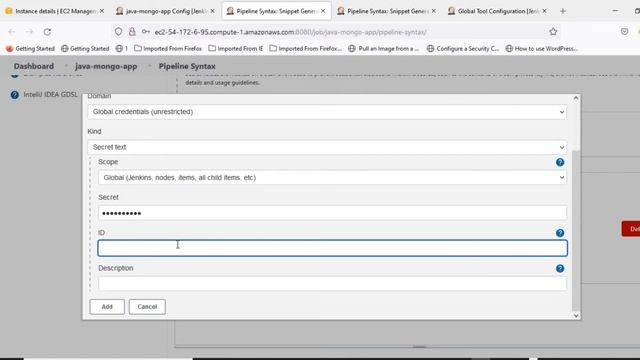Open Configure a Security C... bookmark
This screenshot has width=640, height=360.
462,49
